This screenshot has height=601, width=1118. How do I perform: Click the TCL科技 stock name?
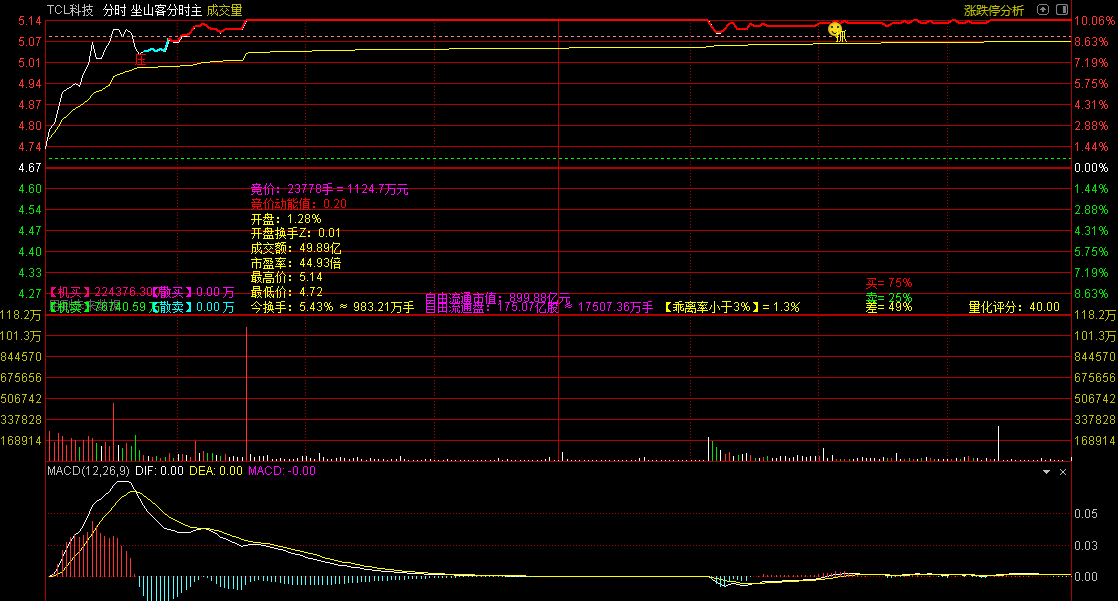70,10
